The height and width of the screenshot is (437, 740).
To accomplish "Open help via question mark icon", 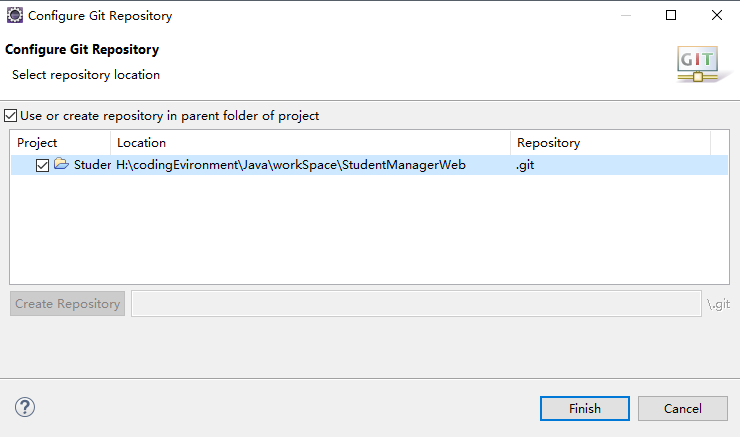I will click(x=25, y=407).
